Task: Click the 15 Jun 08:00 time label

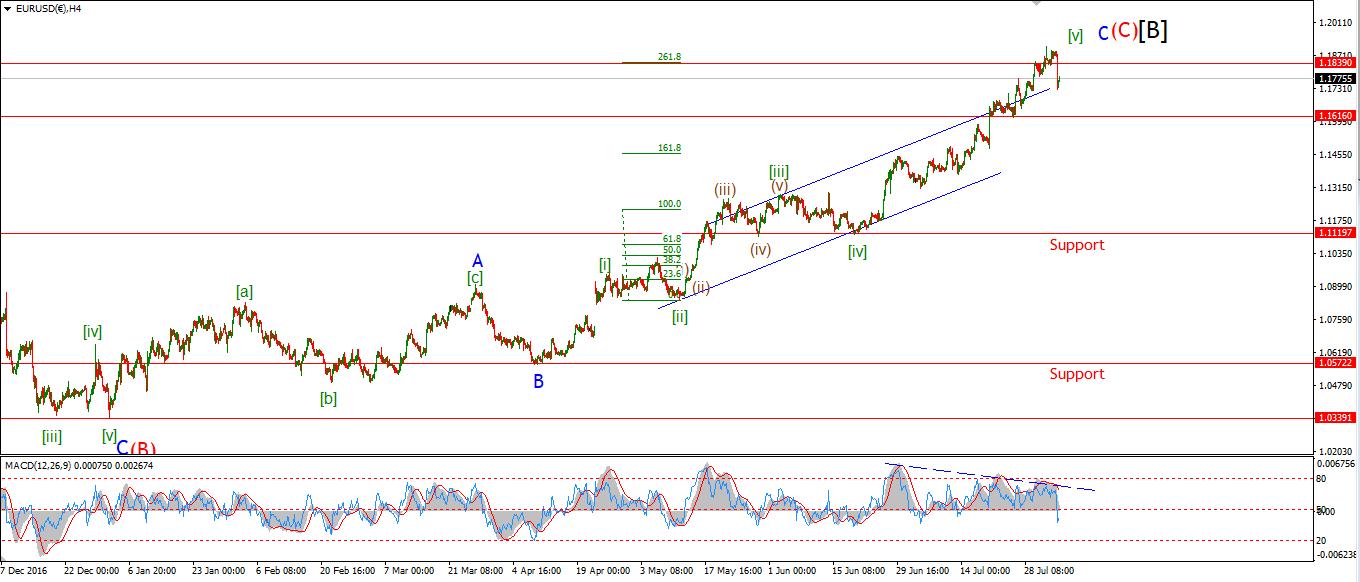Action: click(x=859, y=571)
